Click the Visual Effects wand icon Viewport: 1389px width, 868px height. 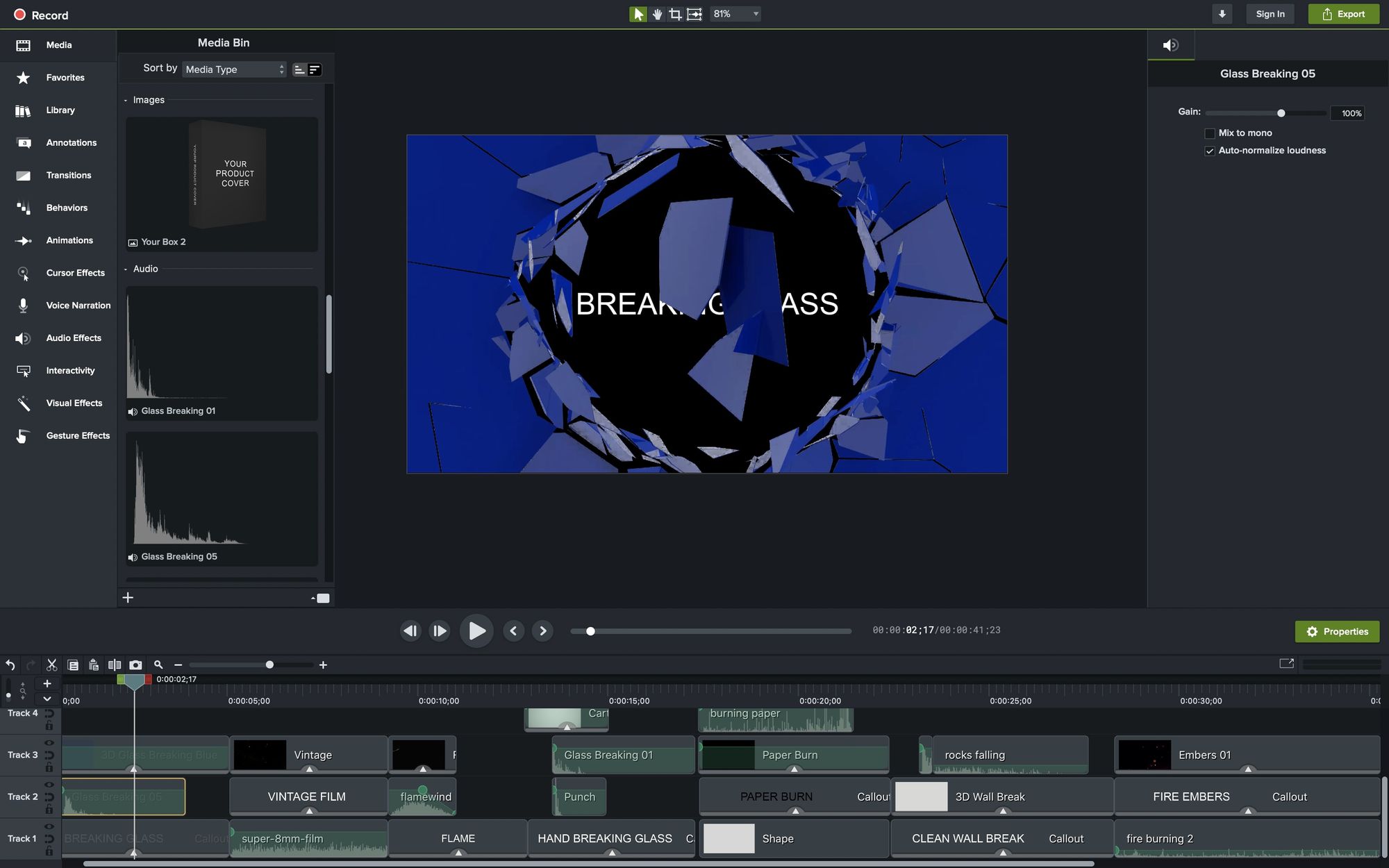click(x=23, y=403)
